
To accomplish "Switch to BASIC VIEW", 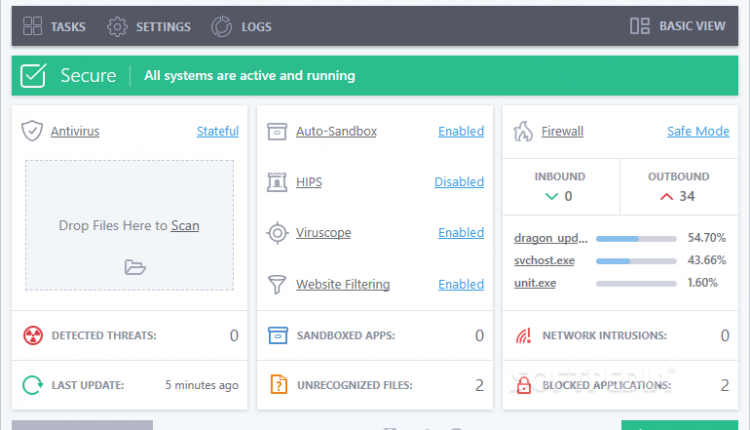I will coord(692,26).
